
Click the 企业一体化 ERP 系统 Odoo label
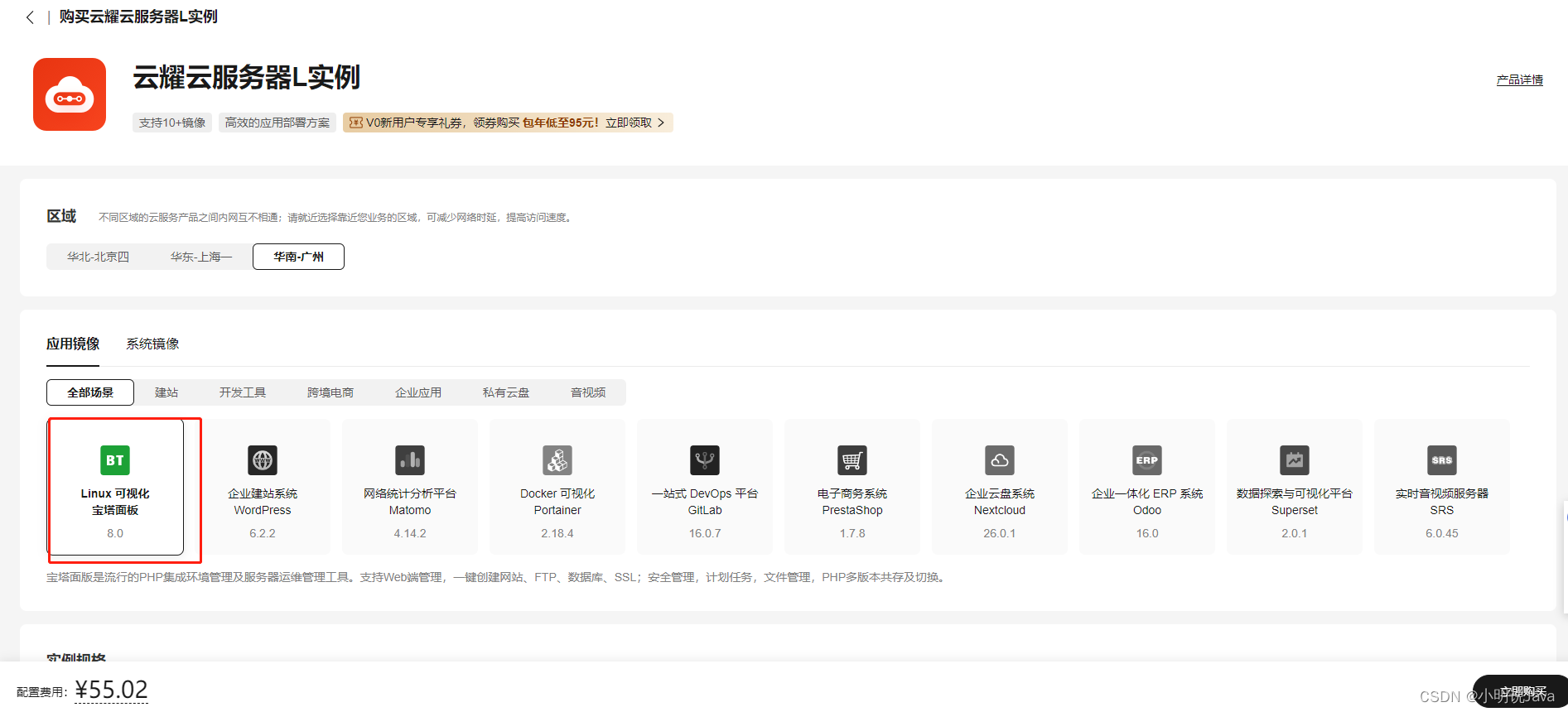[1147, 502]
